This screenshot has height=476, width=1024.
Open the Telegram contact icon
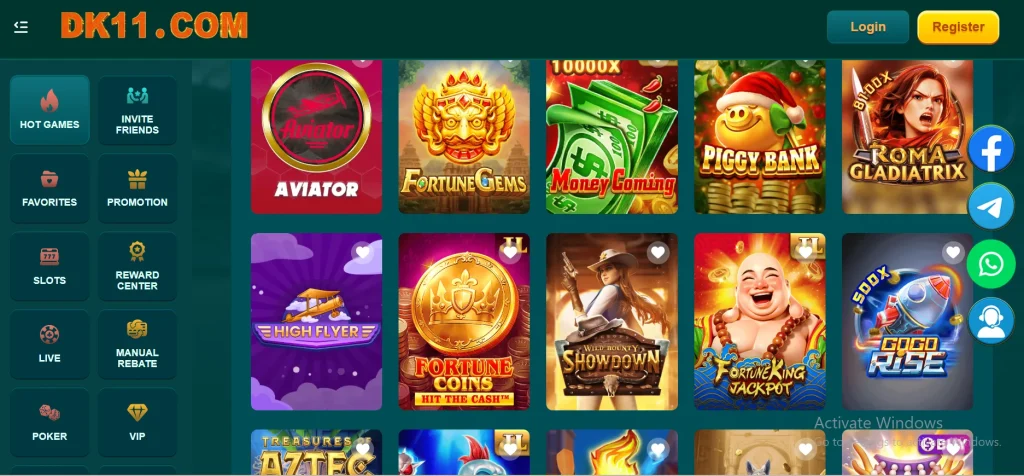[991, 206]
